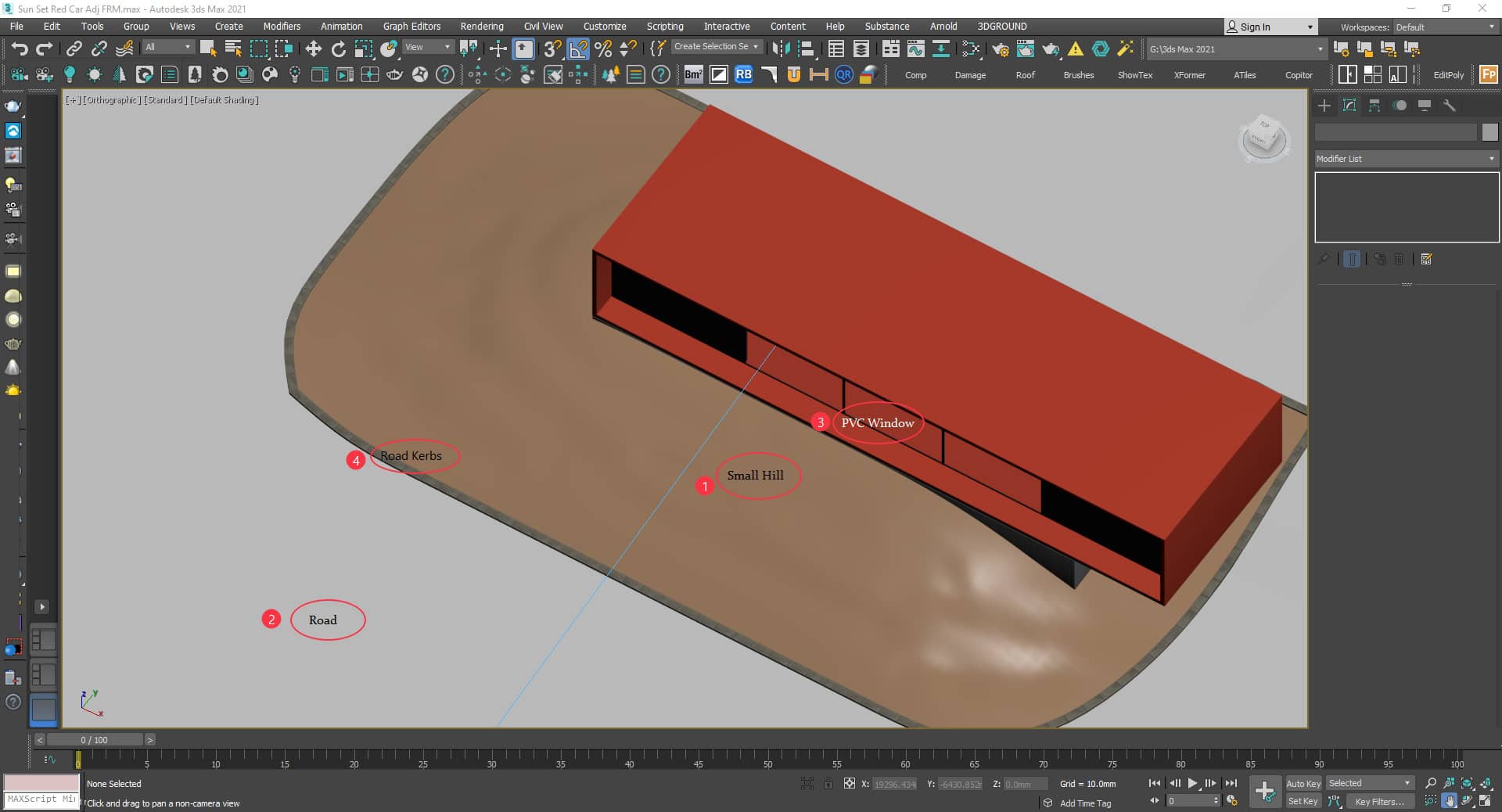Viewport: 1502px width, 812px height.
Task: Toggle the Angle Snap button
Action: [577, 49]
